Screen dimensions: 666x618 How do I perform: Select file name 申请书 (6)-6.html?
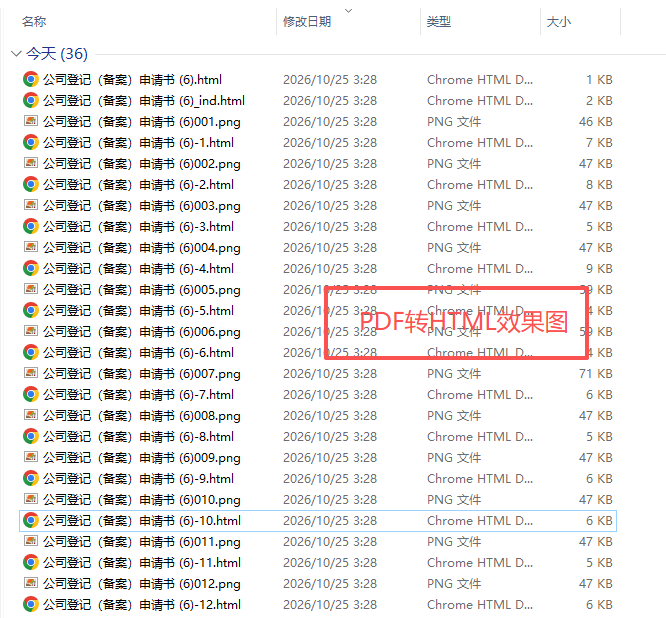click(138, 353)
